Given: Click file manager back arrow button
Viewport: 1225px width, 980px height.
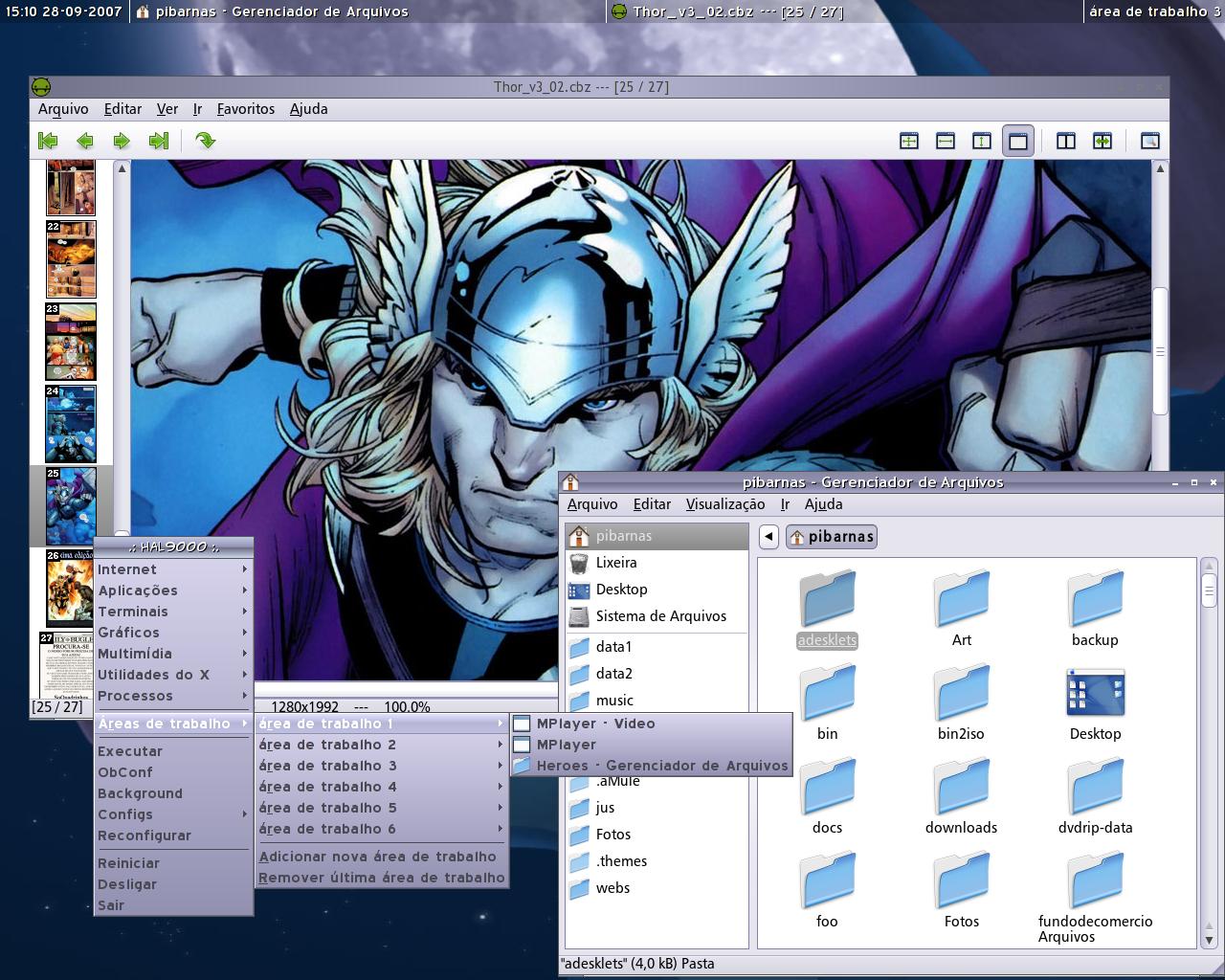Looking at the screenshot, I should click(x=768, y=537).
